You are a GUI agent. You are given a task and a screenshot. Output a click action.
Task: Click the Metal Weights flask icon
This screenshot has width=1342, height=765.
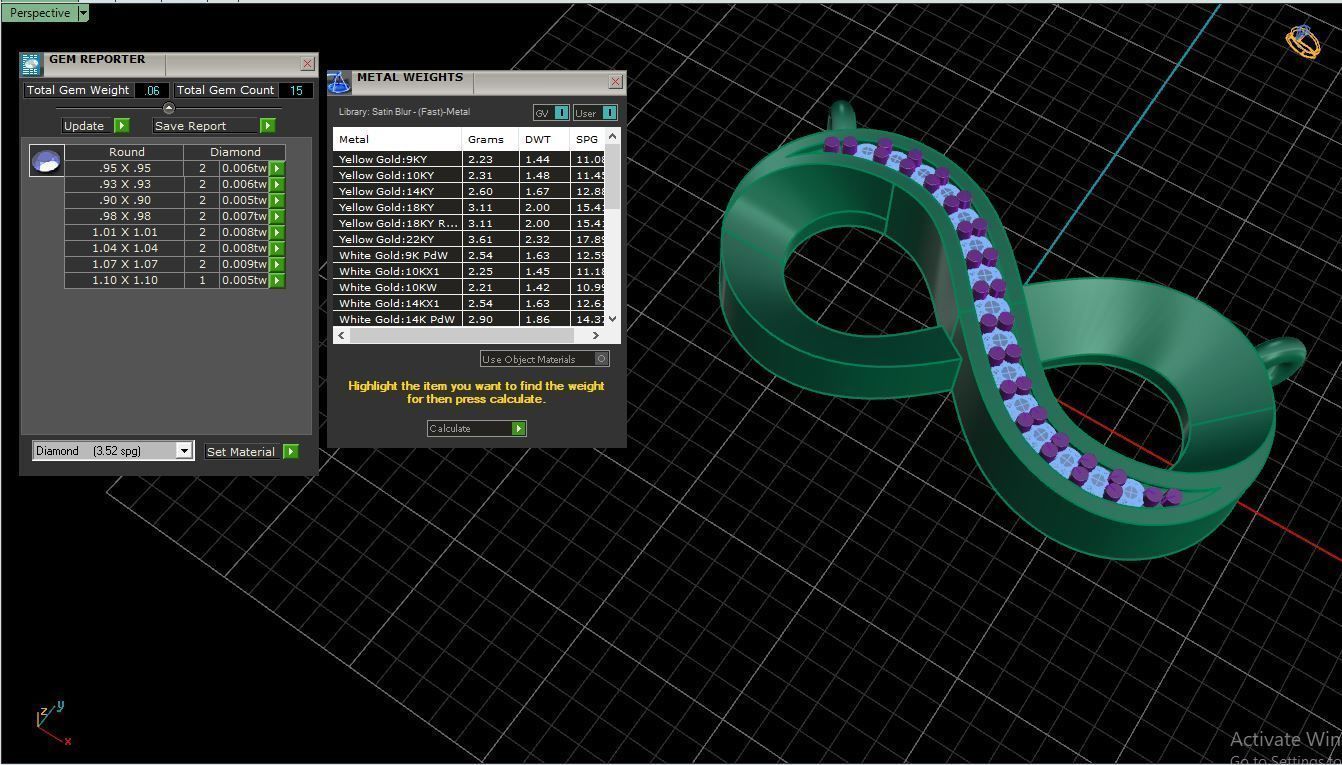(339, 83)
